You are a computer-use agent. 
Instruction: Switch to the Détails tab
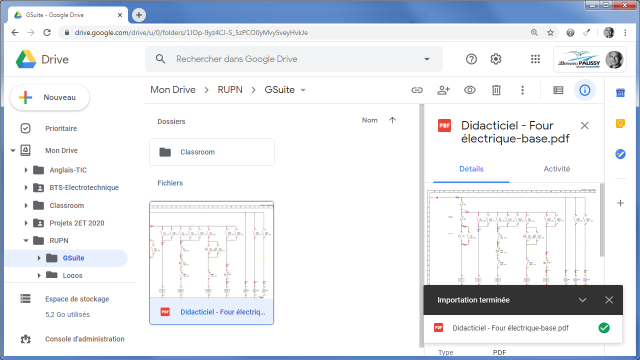click(471, 169)
